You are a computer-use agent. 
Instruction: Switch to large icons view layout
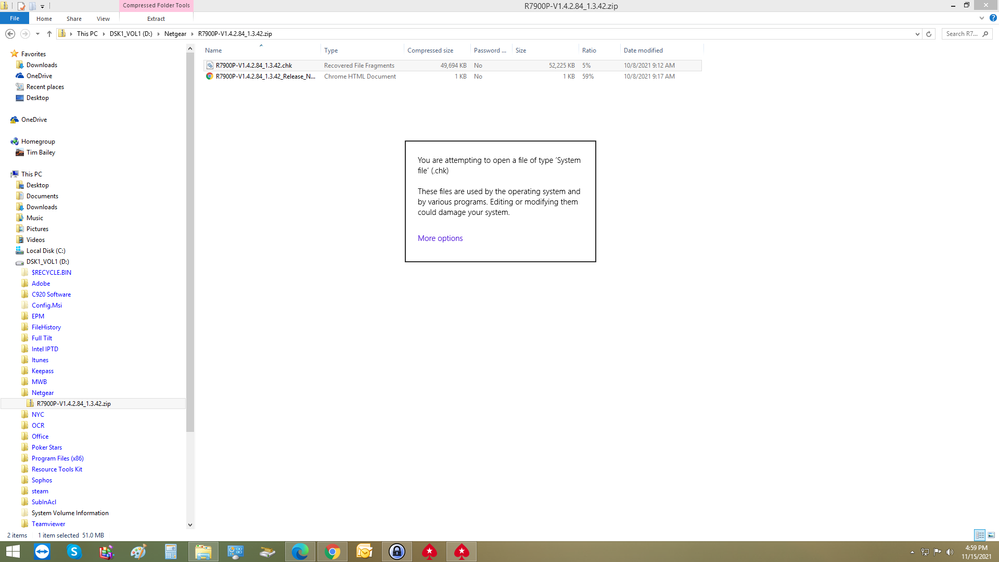991,536
